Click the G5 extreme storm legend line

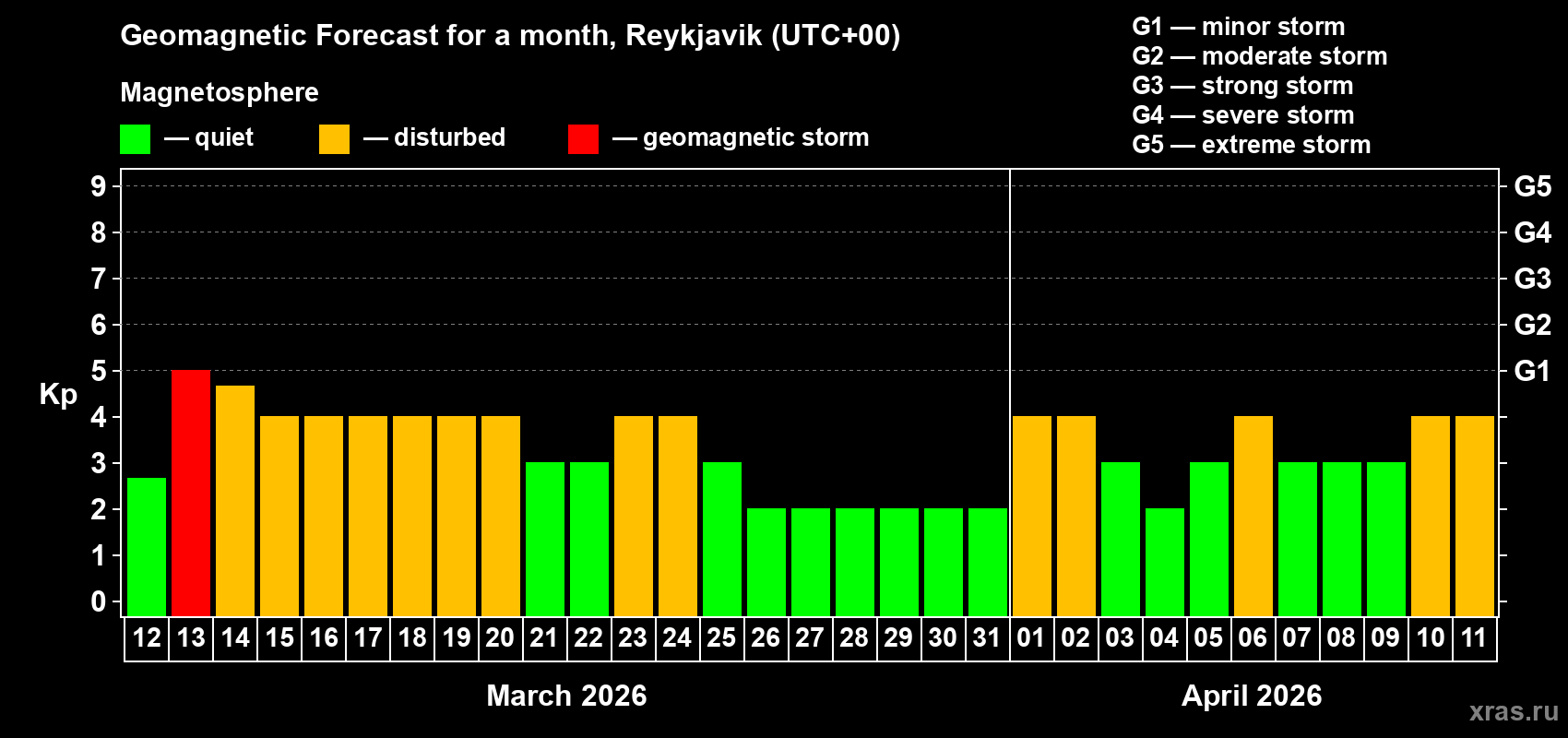[x=1252, y=145]
